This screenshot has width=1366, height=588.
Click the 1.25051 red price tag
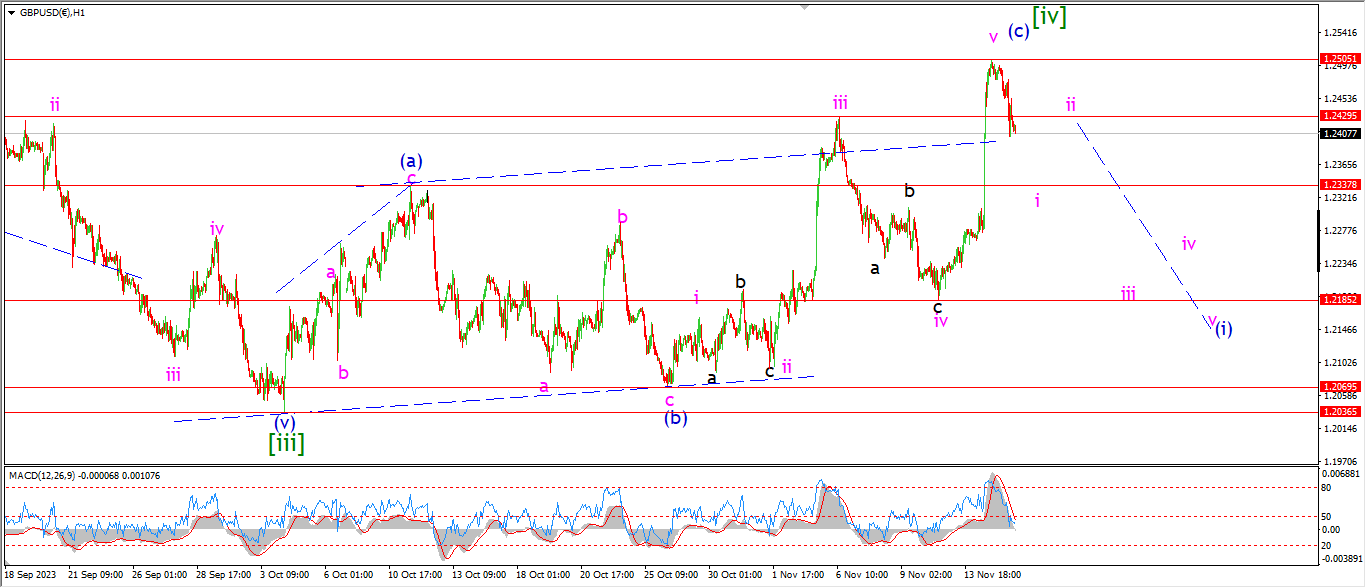pos(1340,60)
